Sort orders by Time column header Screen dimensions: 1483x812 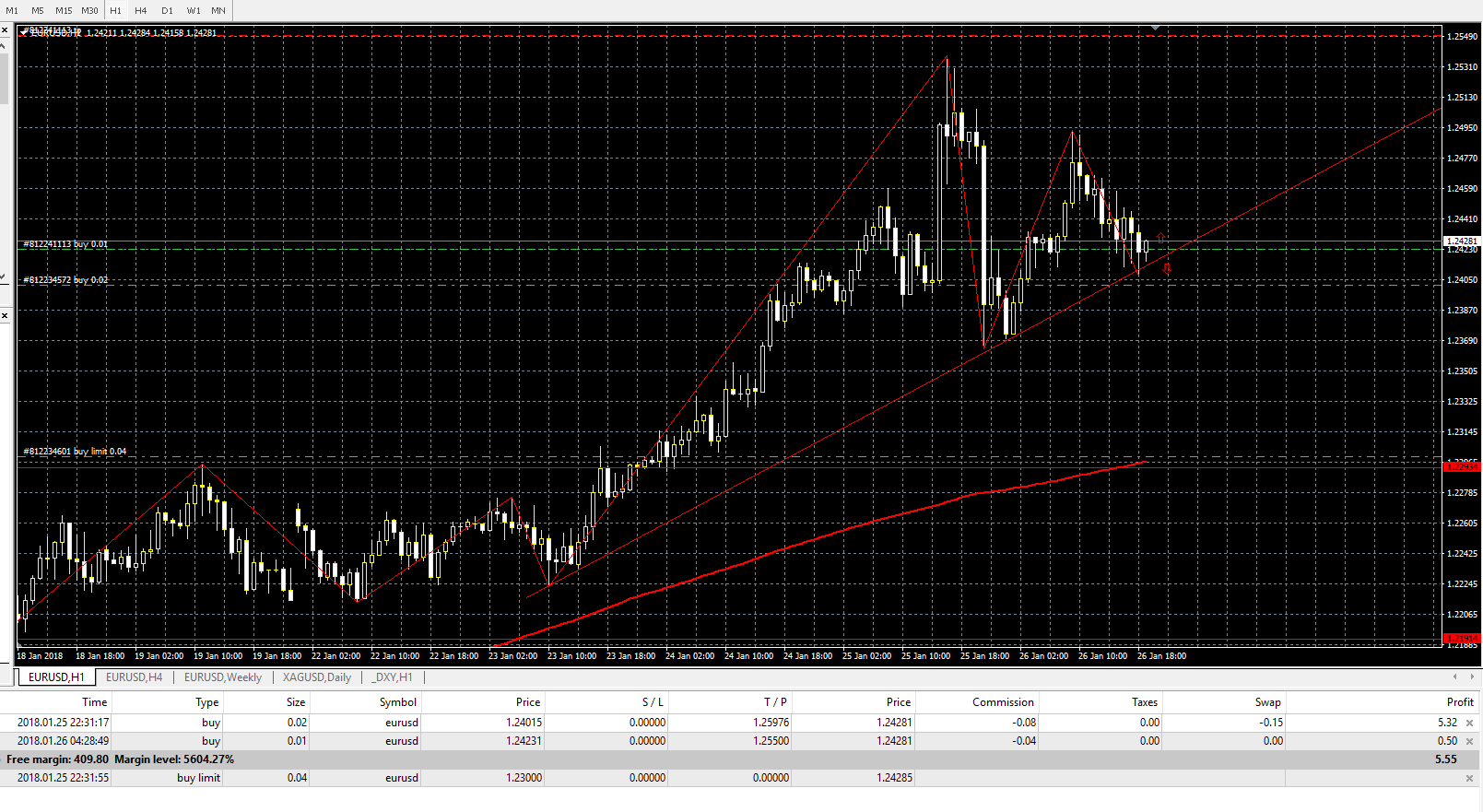[94, 702]
